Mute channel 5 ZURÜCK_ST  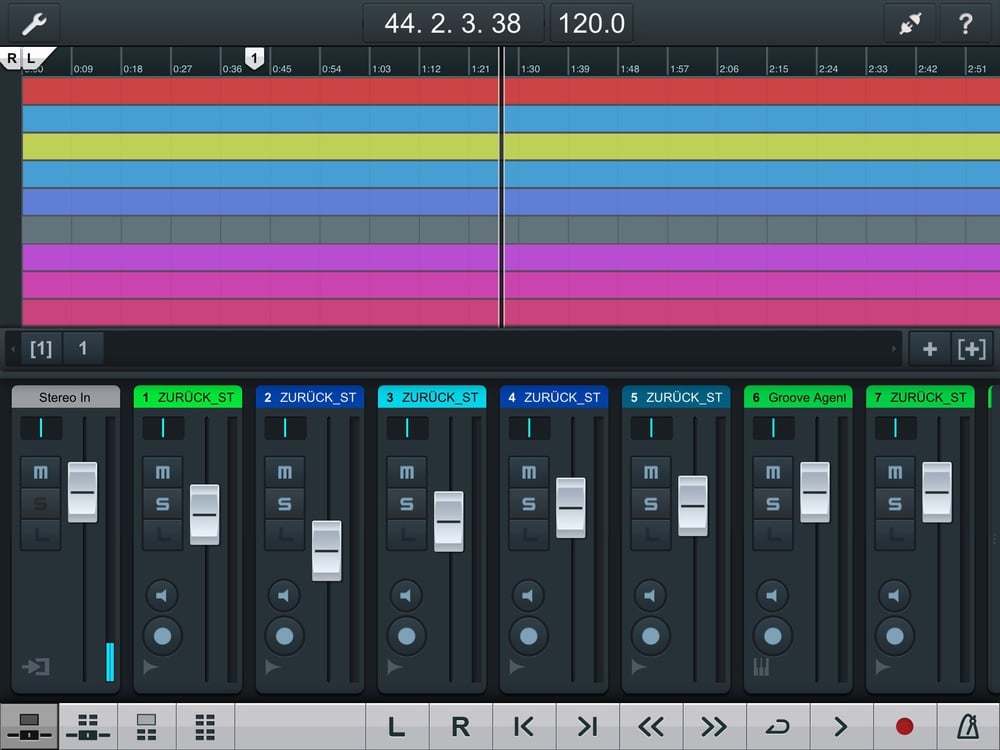pos(651,473)
